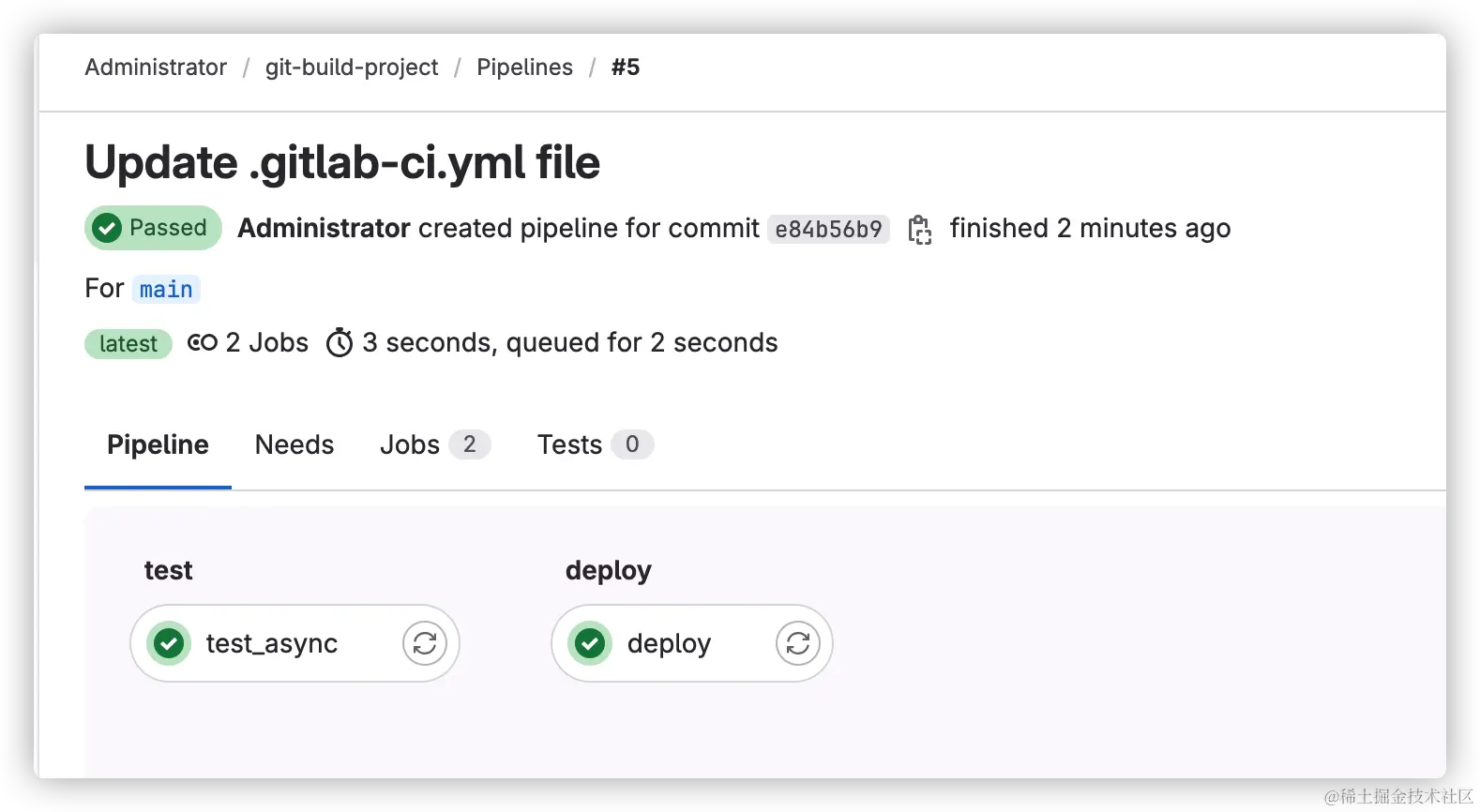Open the test_async job details

point(272,644)
